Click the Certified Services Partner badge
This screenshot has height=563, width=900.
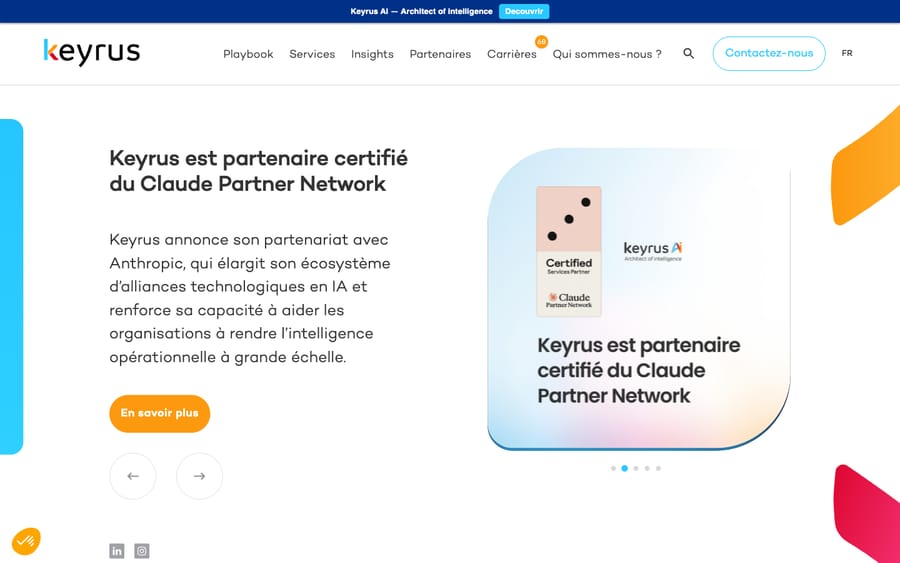click(569, 251)
